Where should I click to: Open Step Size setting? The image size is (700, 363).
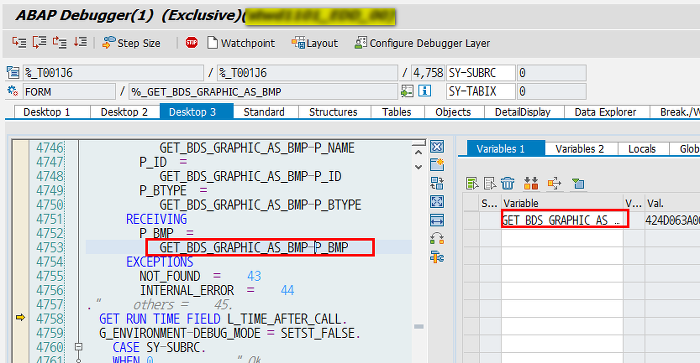pyautogui.click(x=131, y=43)
